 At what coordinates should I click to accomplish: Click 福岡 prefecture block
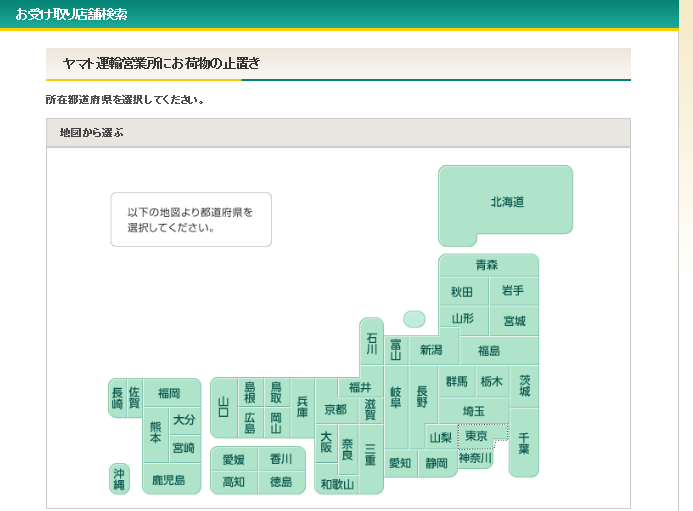point(169,393)
